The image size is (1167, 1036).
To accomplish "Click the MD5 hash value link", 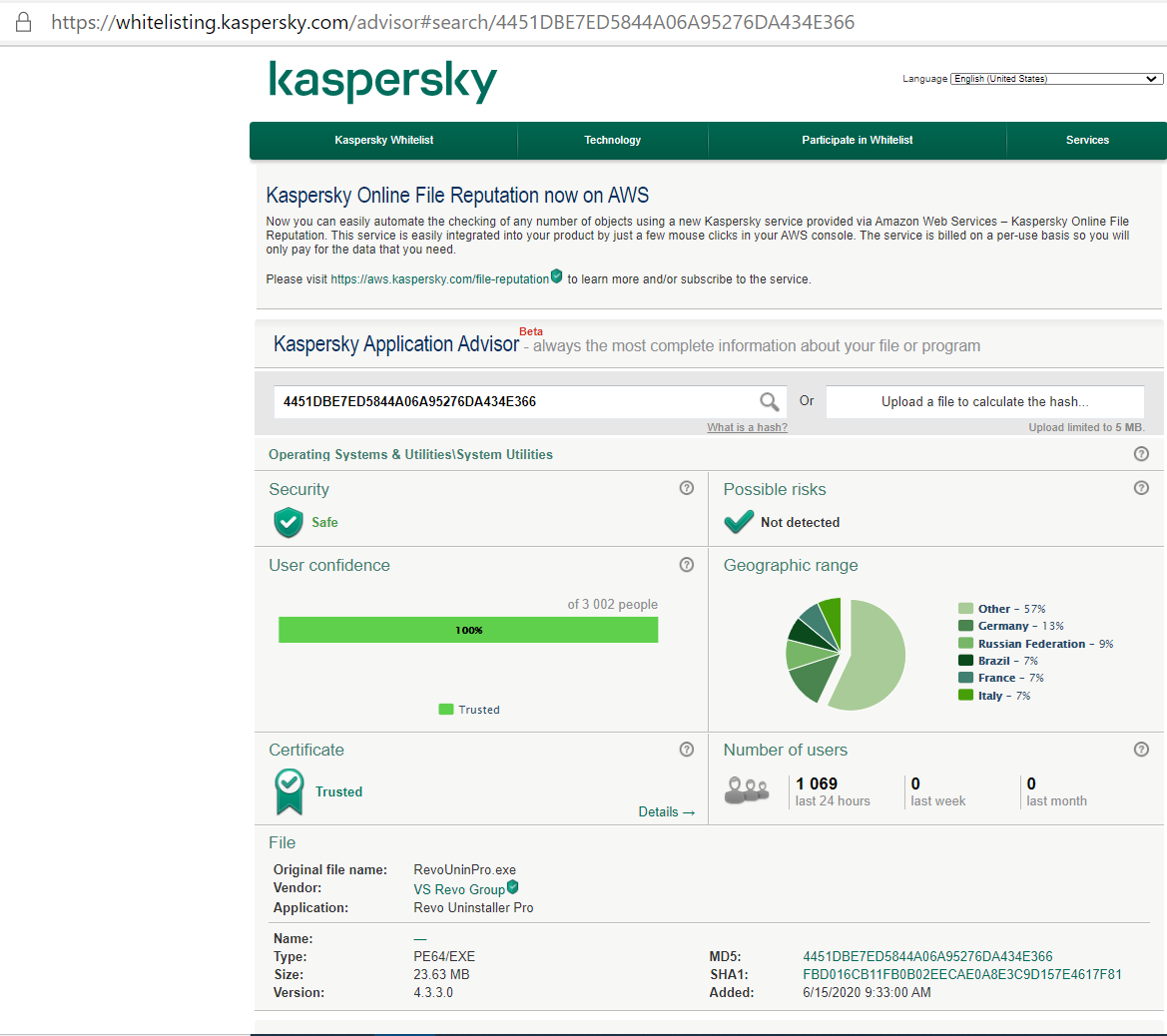I will point(927,956).
